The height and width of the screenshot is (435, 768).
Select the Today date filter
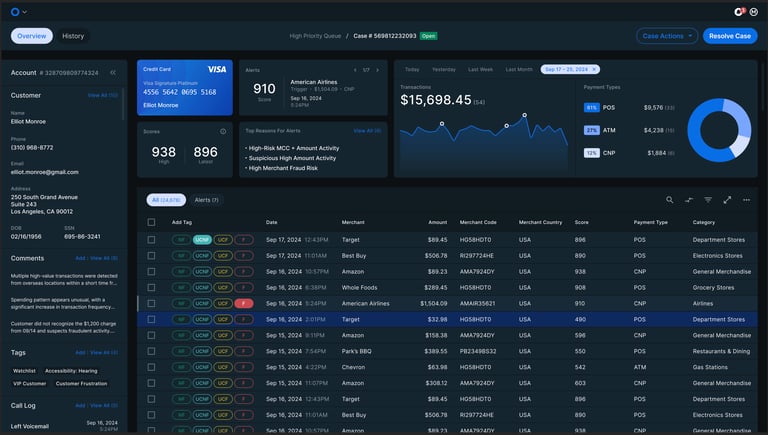coord(412,70)
